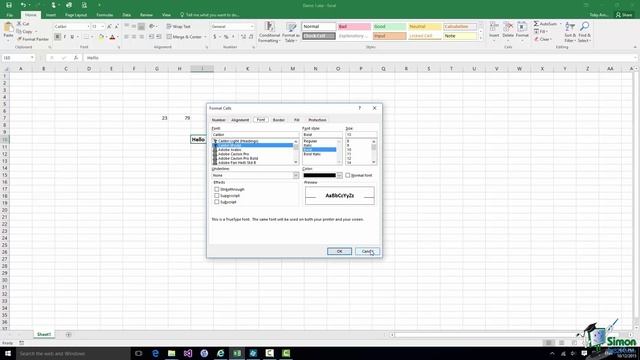The image size is (640, 360).
Task: Click the Increase Font Size icon
Action: click(109, 26)
